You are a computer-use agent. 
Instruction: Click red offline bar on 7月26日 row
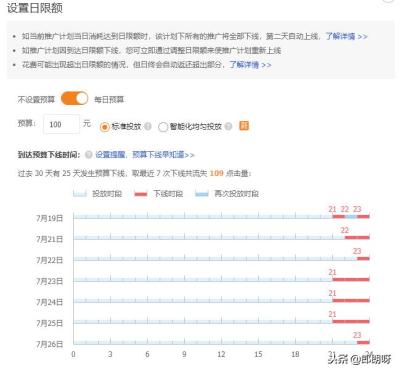[x=363, y=342]
